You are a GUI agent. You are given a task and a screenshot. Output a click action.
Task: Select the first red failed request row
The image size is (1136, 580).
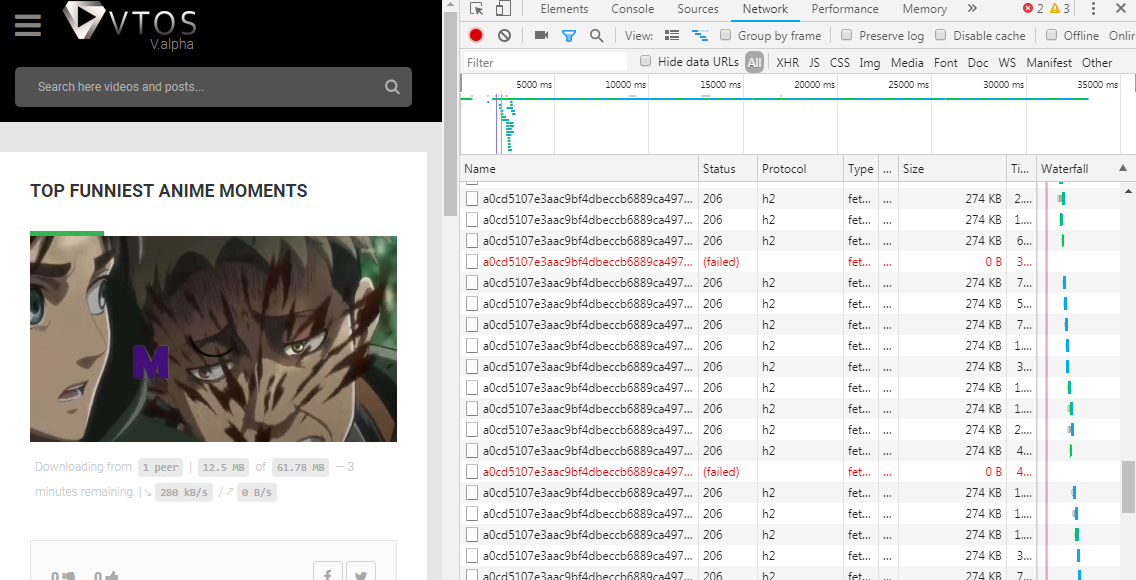coord(788,261)
